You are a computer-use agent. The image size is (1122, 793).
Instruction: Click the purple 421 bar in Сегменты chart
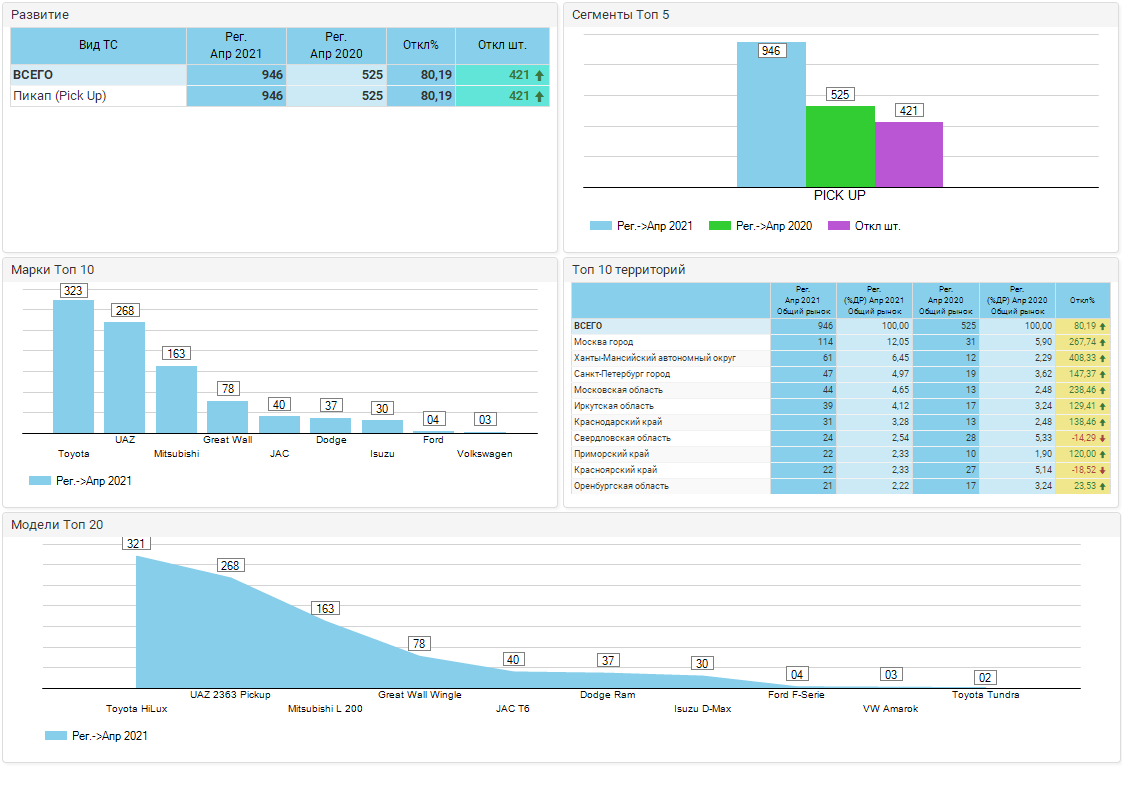tap(909, 154)
